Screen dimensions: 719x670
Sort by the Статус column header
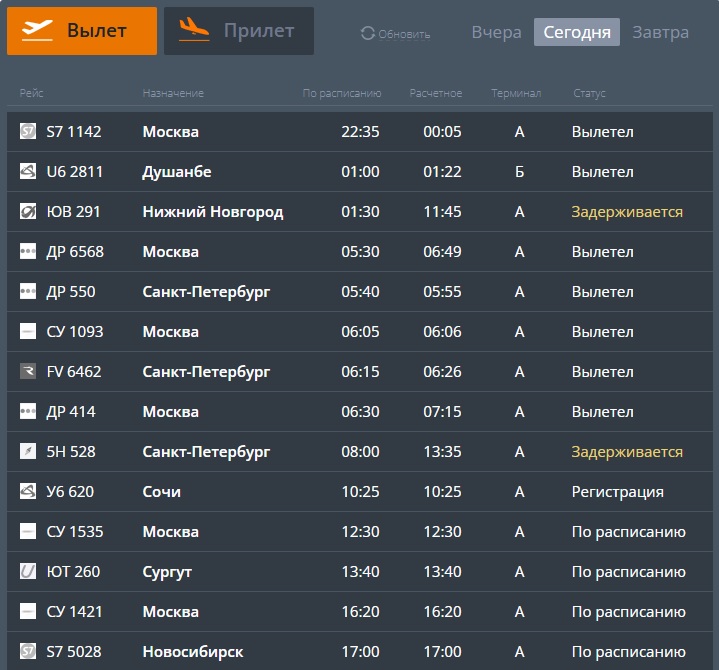[589, 94]
